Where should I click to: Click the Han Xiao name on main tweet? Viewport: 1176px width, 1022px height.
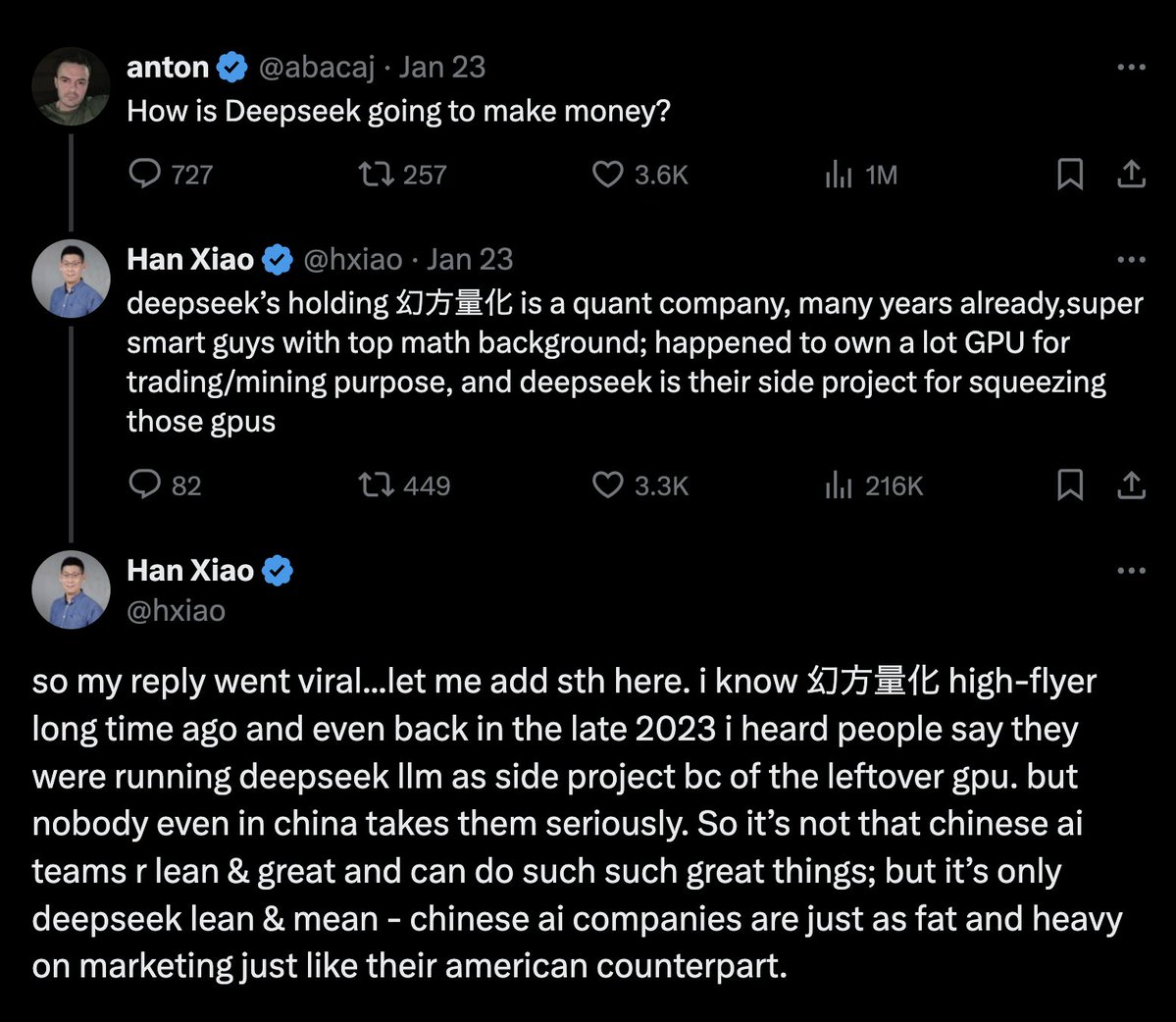pos(190,571)
